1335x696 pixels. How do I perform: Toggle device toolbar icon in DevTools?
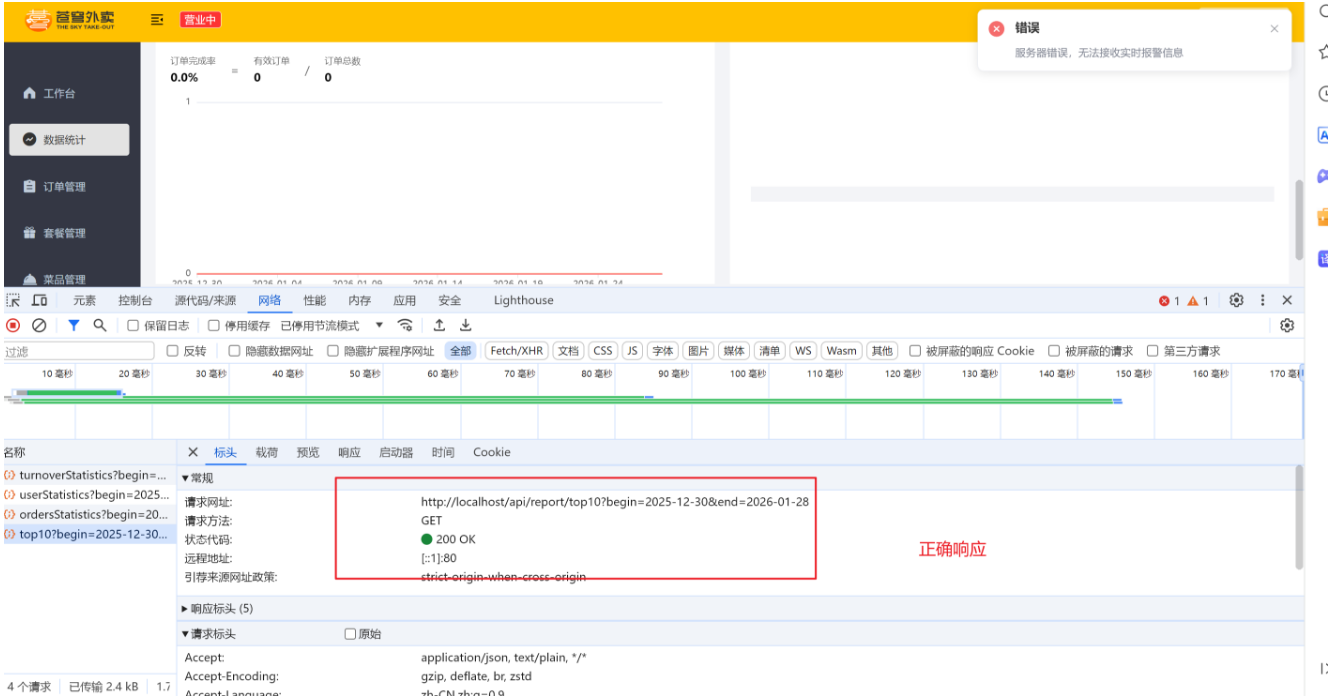40,300
